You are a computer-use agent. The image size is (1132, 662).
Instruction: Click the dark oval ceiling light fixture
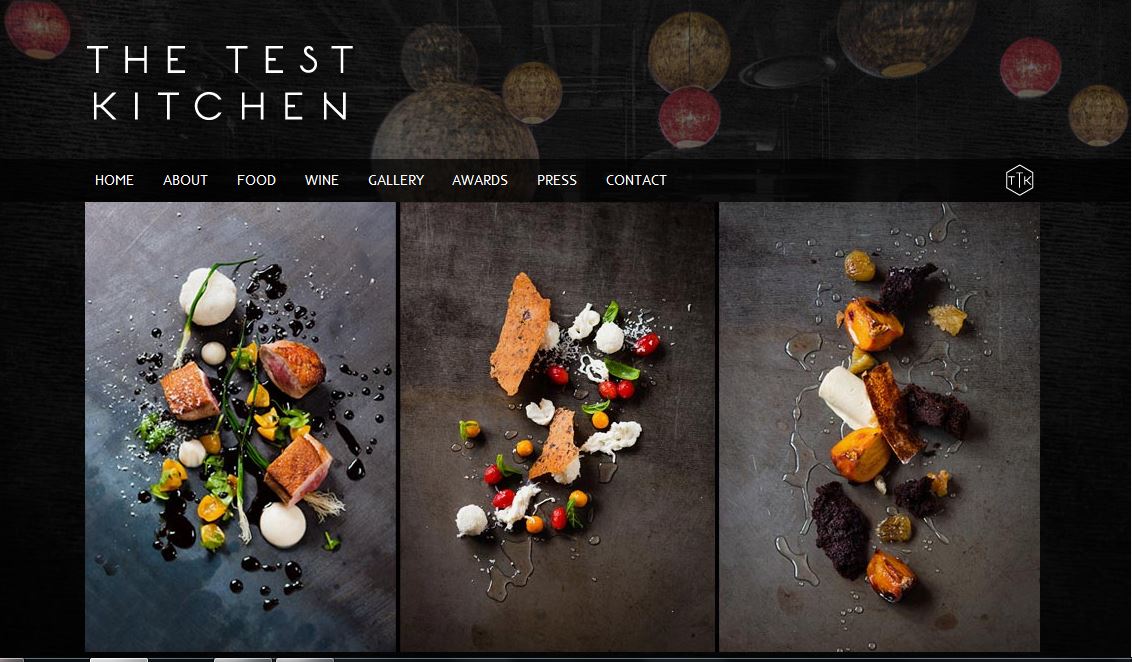pos(788,71)
